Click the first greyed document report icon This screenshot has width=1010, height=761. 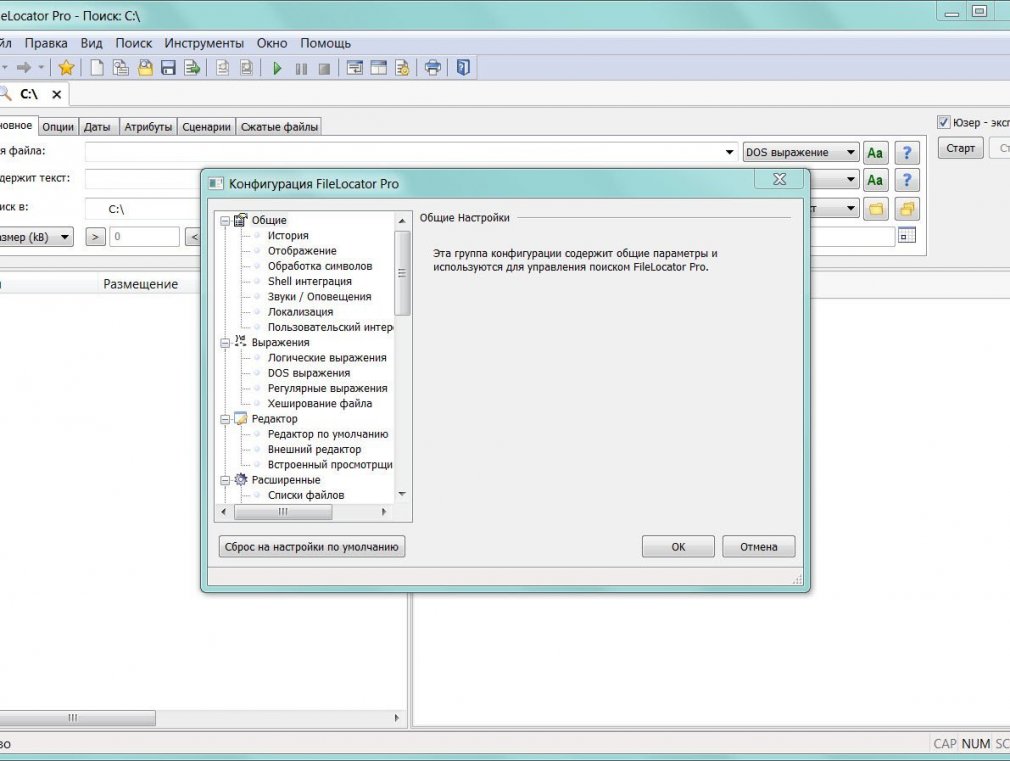222,68
